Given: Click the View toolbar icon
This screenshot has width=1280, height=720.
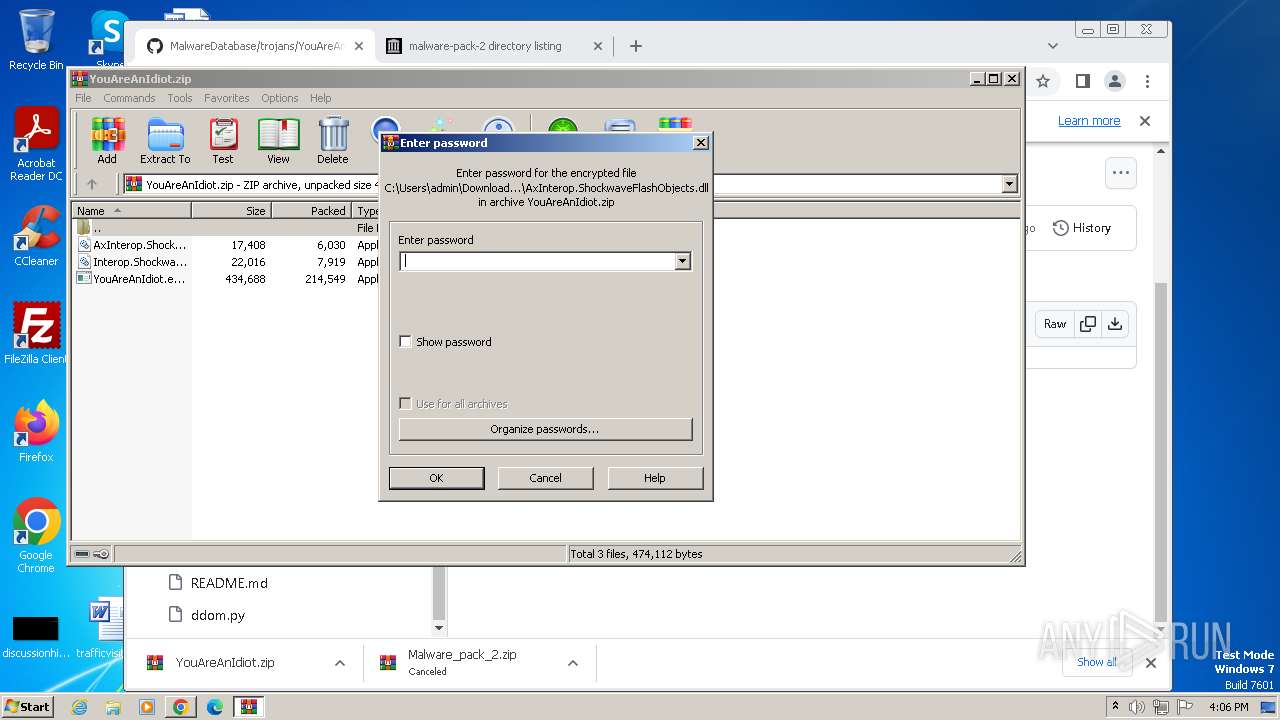Looking at the screenshot, I should [x=278, y=140].
